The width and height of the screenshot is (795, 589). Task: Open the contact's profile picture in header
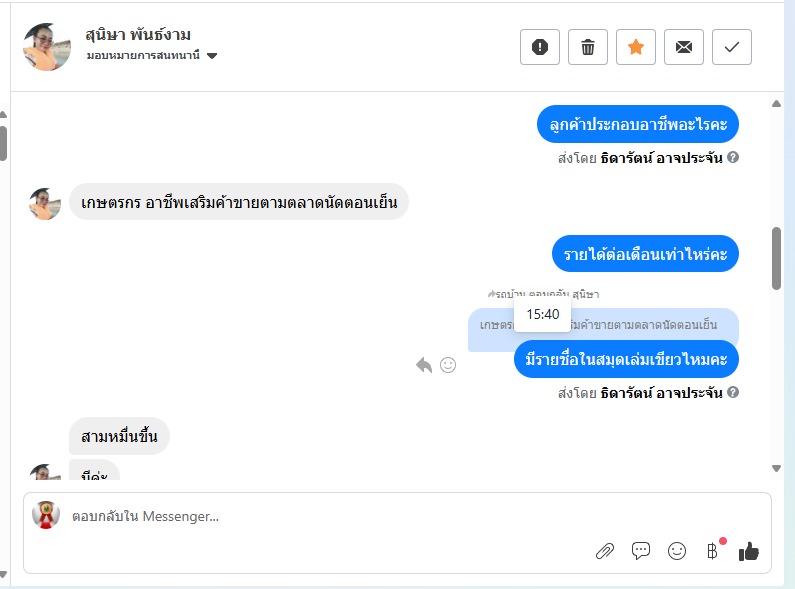pos(47,47)
